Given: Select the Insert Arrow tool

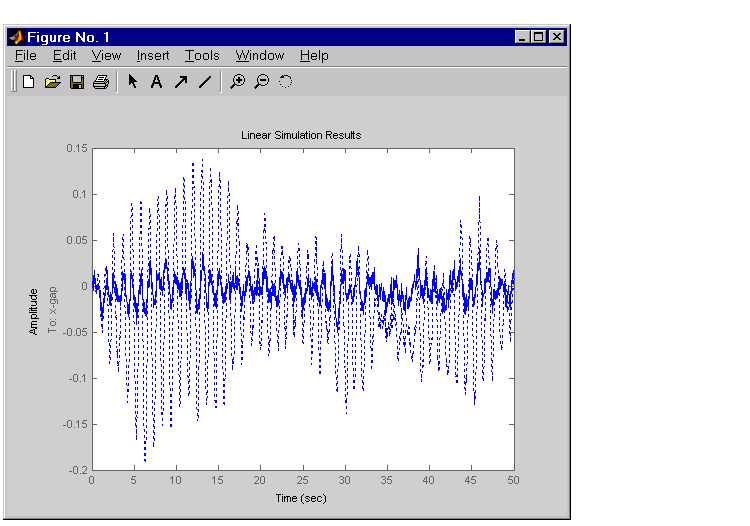Looking at the screenshot, I should tap(181, 82).
